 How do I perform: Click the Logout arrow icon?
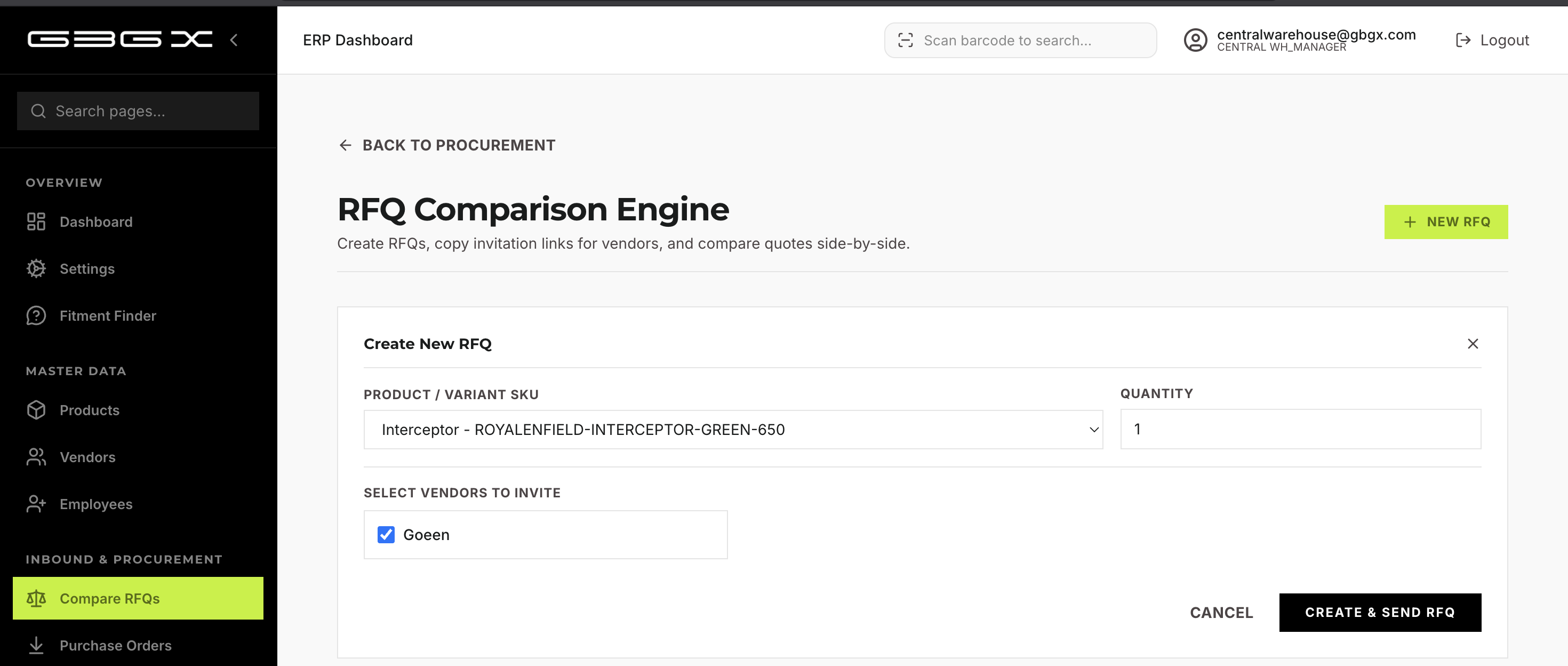point(1463,40)
